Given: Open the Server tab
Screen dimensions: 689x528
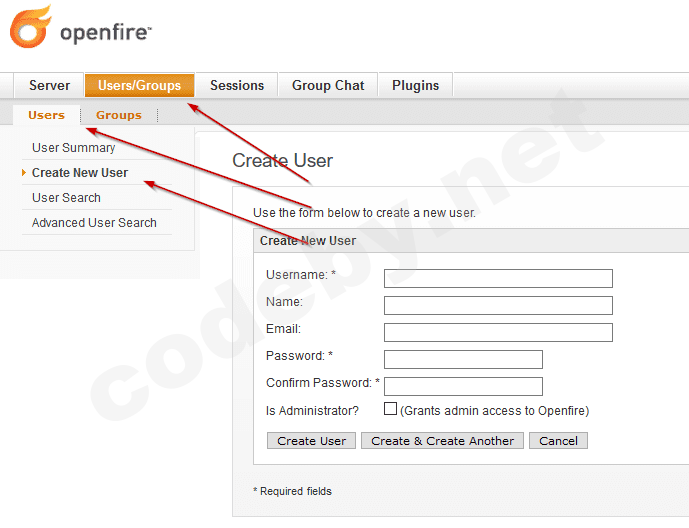Looking at the screenshot, I should pyautogui.click(x=49, y=86).
